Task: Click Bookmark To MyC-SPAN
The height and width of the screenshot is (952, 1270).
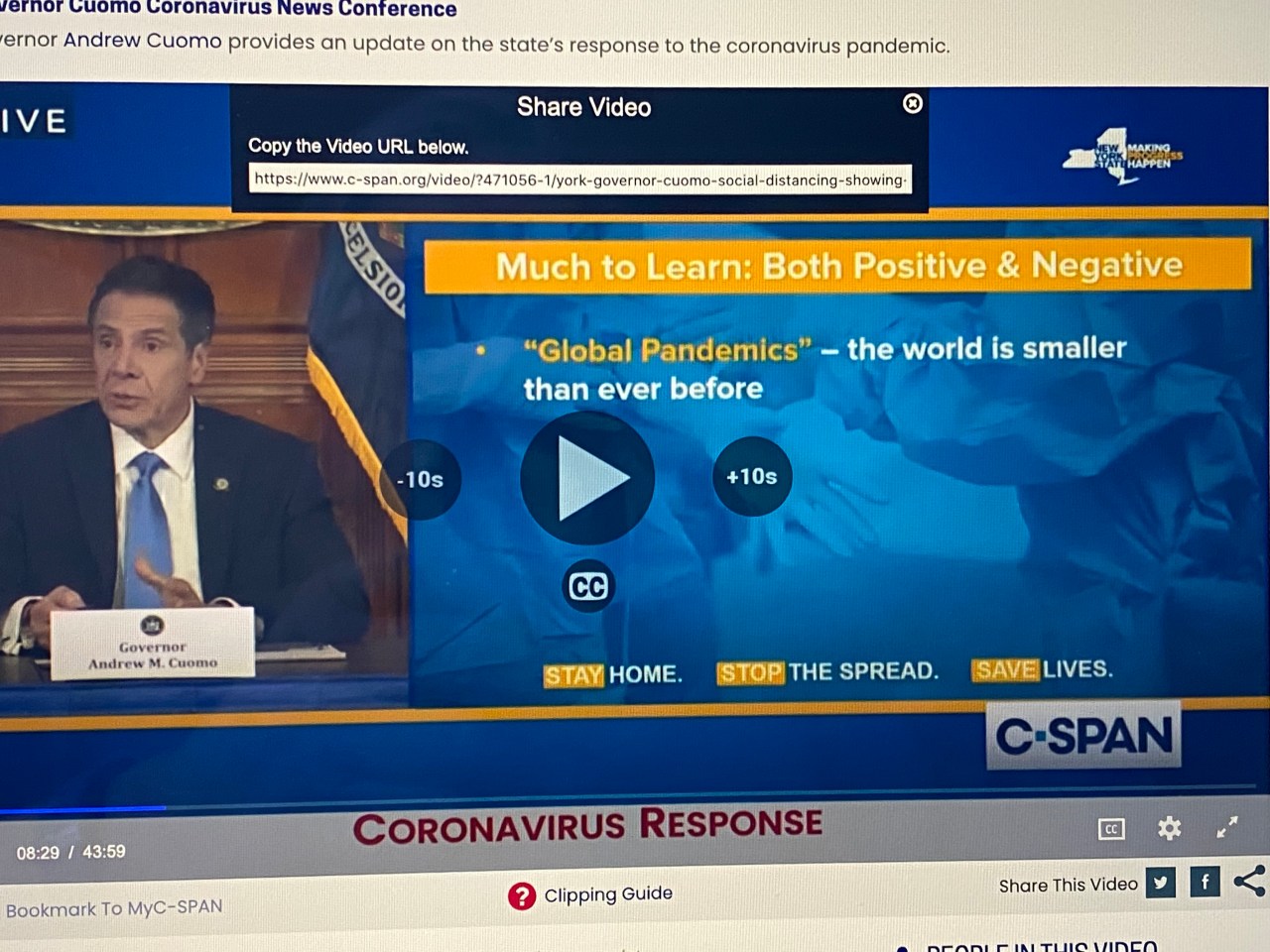Action: 114,907
